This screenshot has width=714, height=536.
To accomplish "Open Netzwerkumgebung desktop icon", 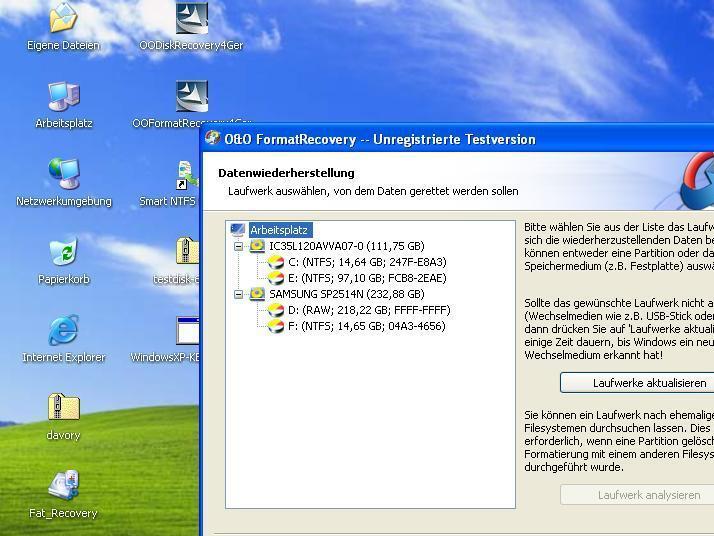I will [x=63, y=175].
